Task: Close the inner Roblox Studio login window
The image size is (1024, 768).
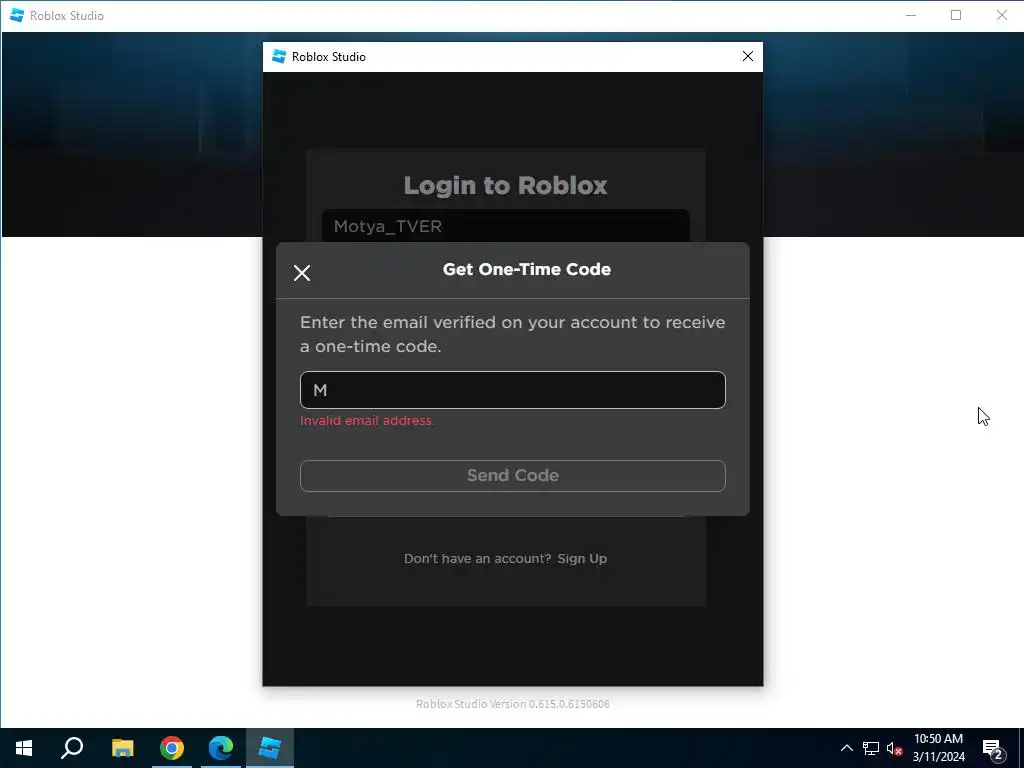Action: [x=748, y=57]
